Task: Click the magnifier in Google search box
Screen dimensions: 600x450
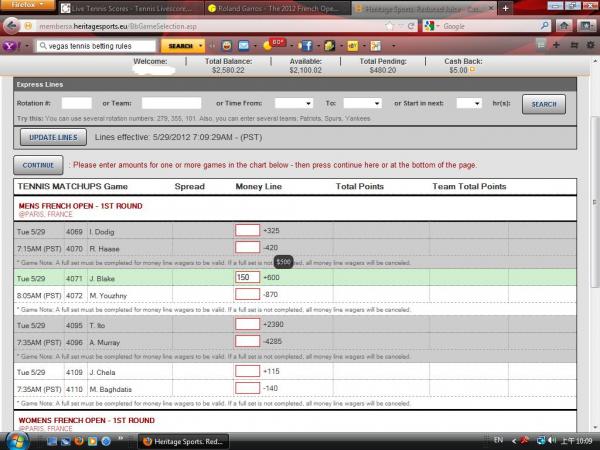Action: (x=543, y=26)
